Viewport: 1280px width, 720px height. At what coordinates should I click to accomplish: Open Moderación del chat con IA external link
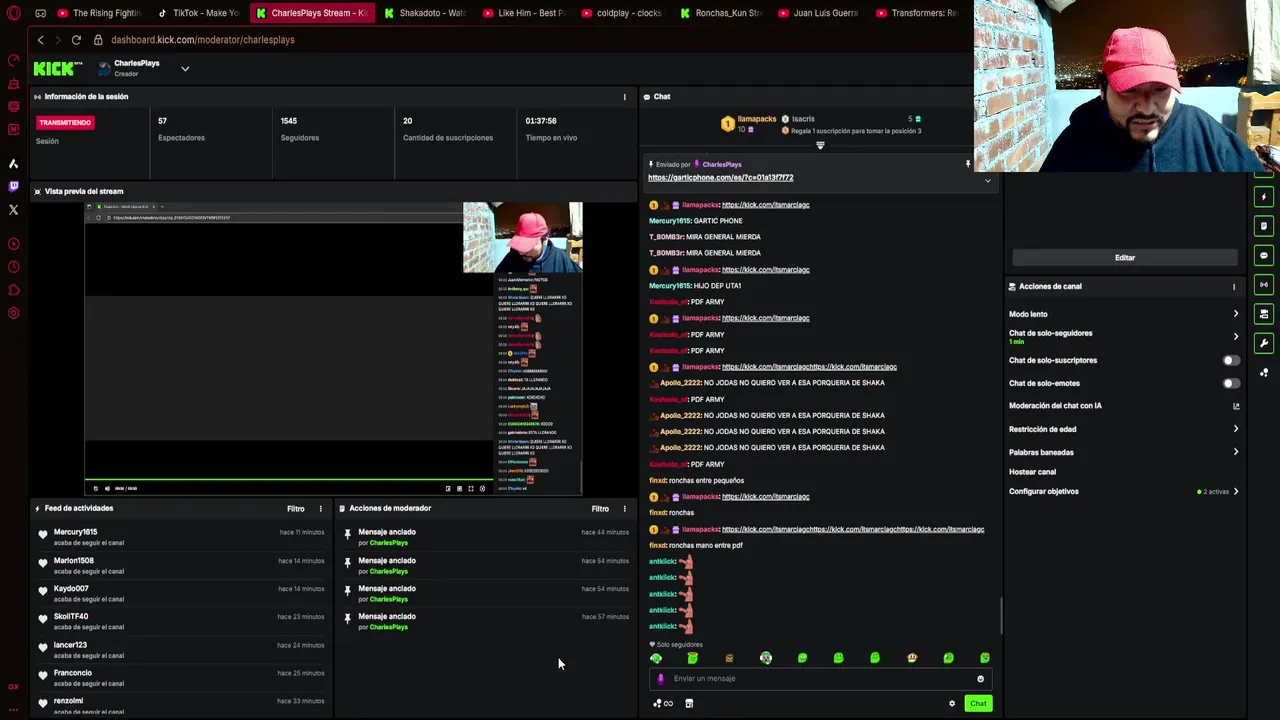pos(1236,406)
